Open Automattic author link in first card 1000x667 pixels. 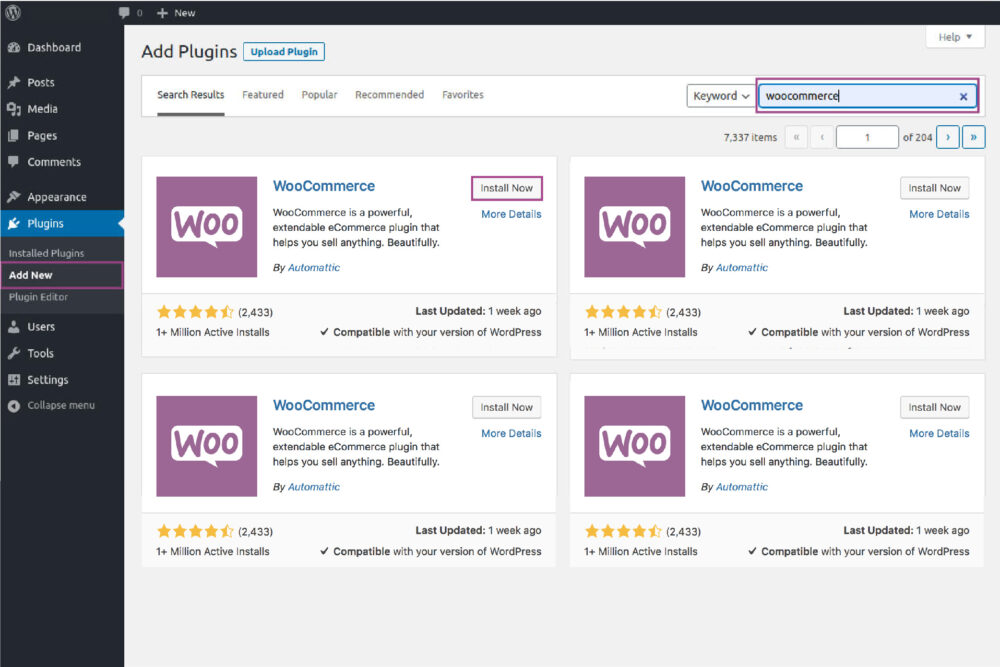[314, 268]
